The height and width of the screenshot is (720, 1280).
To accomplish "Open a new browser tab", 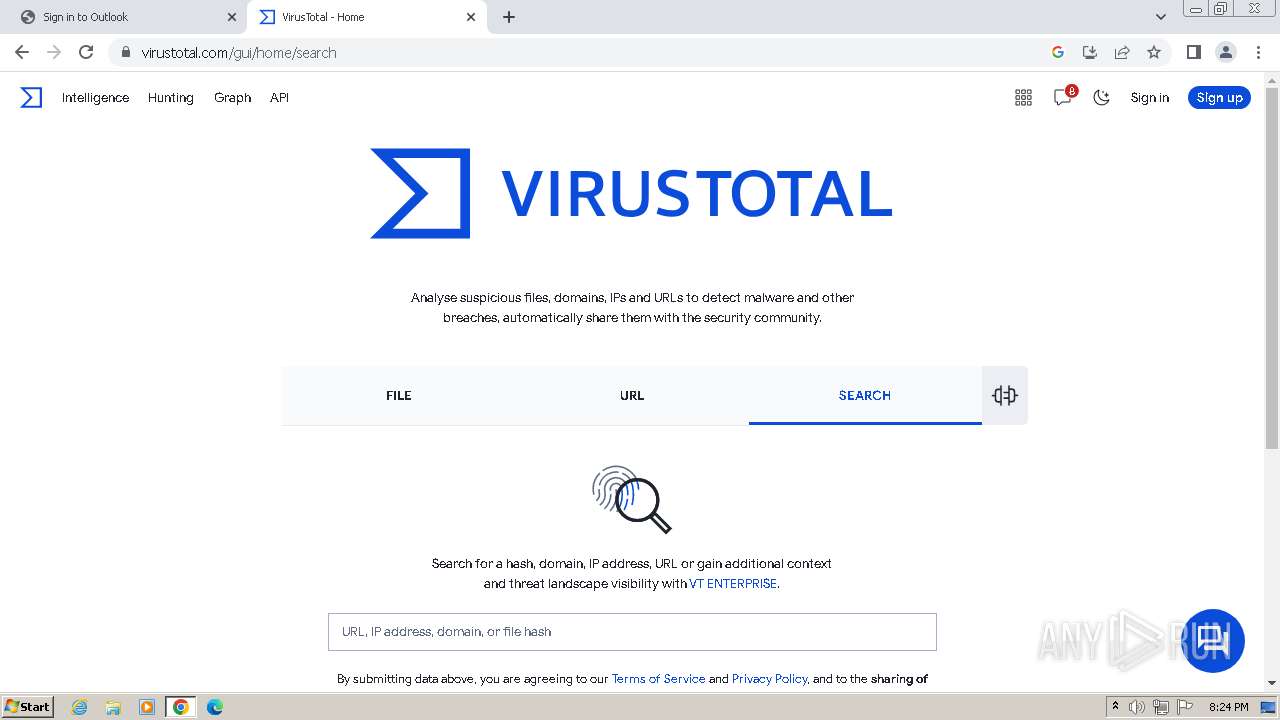I will pos(508,17).
